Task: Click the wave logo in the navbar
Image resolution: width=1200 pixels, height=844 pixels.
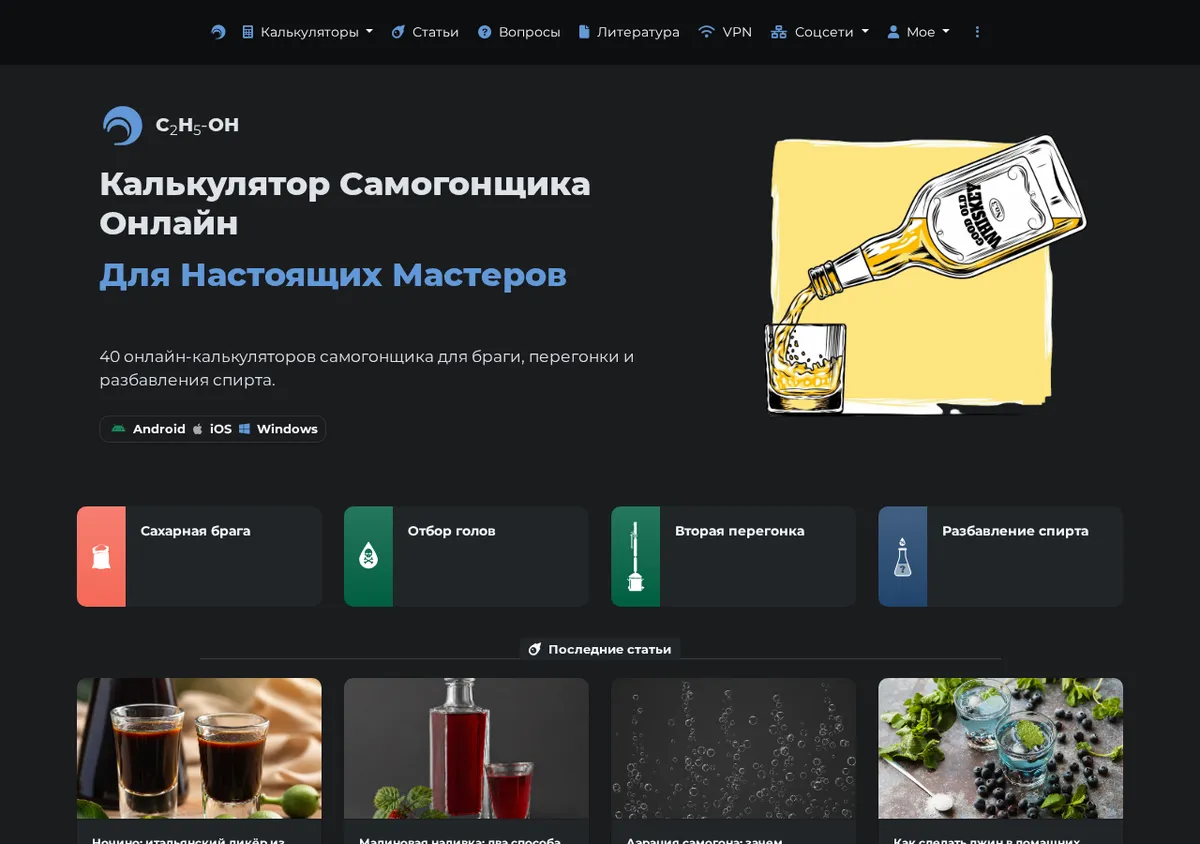Action: pyautogui.click(x=218, y=32)
